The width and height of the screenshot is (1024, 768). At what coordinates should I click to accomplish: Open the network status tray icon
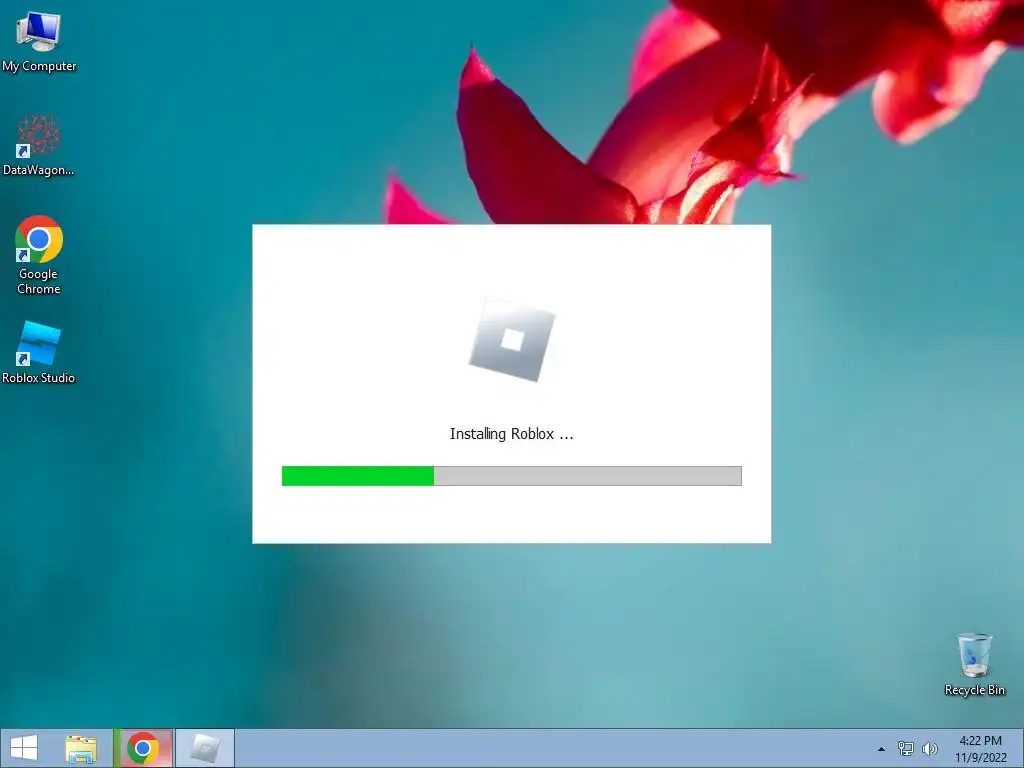pos(906,748)
